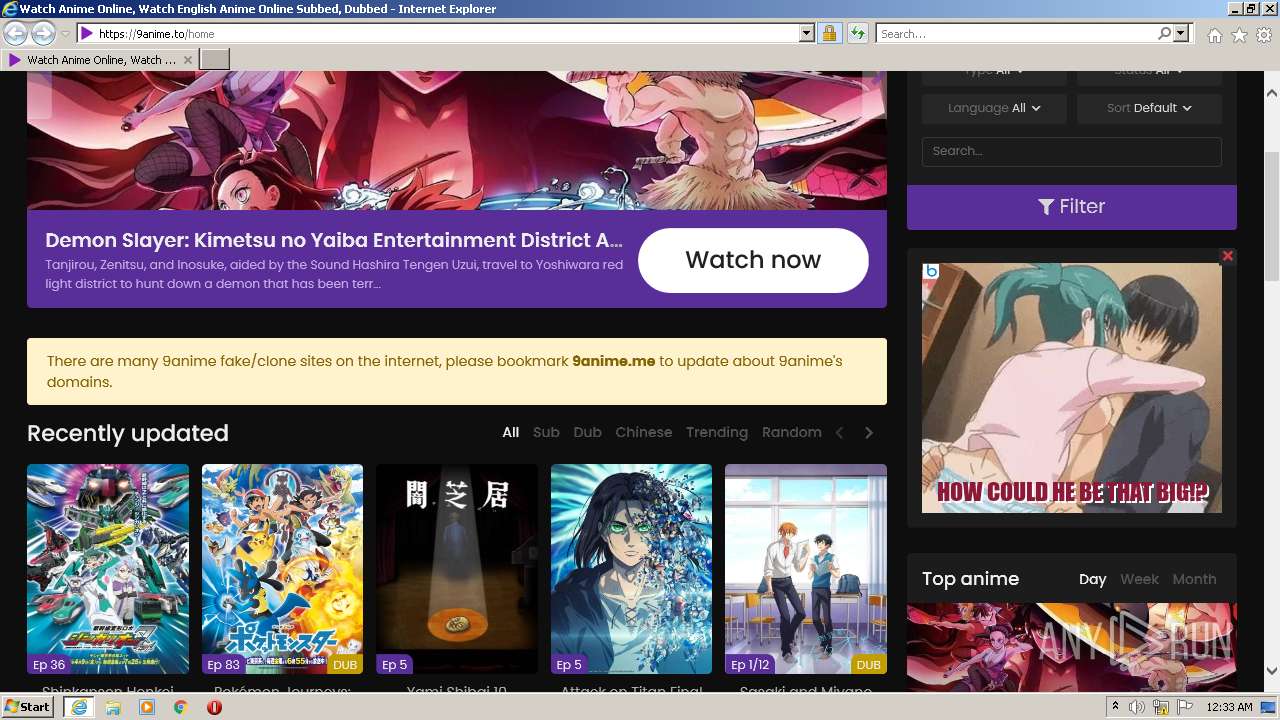
Task: Open the Sasaki and Miyano Ep 1/12 thumbnail
Action: (806, 569)
